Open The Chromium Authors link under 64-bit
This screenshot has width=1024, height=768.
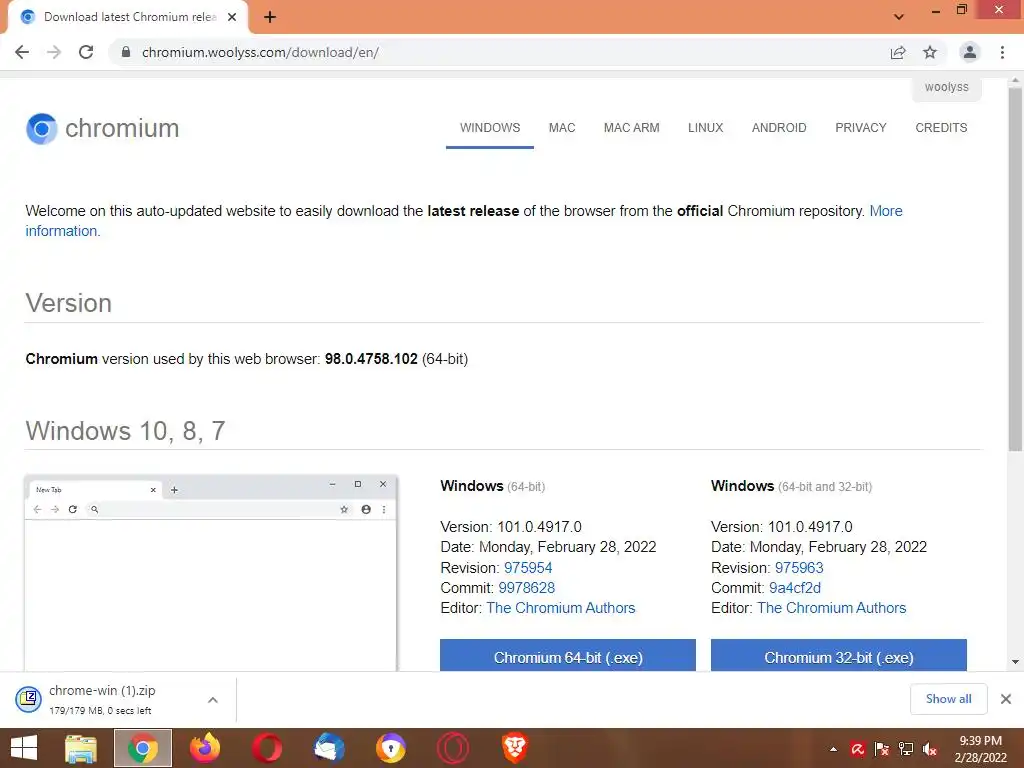(560, 608)
